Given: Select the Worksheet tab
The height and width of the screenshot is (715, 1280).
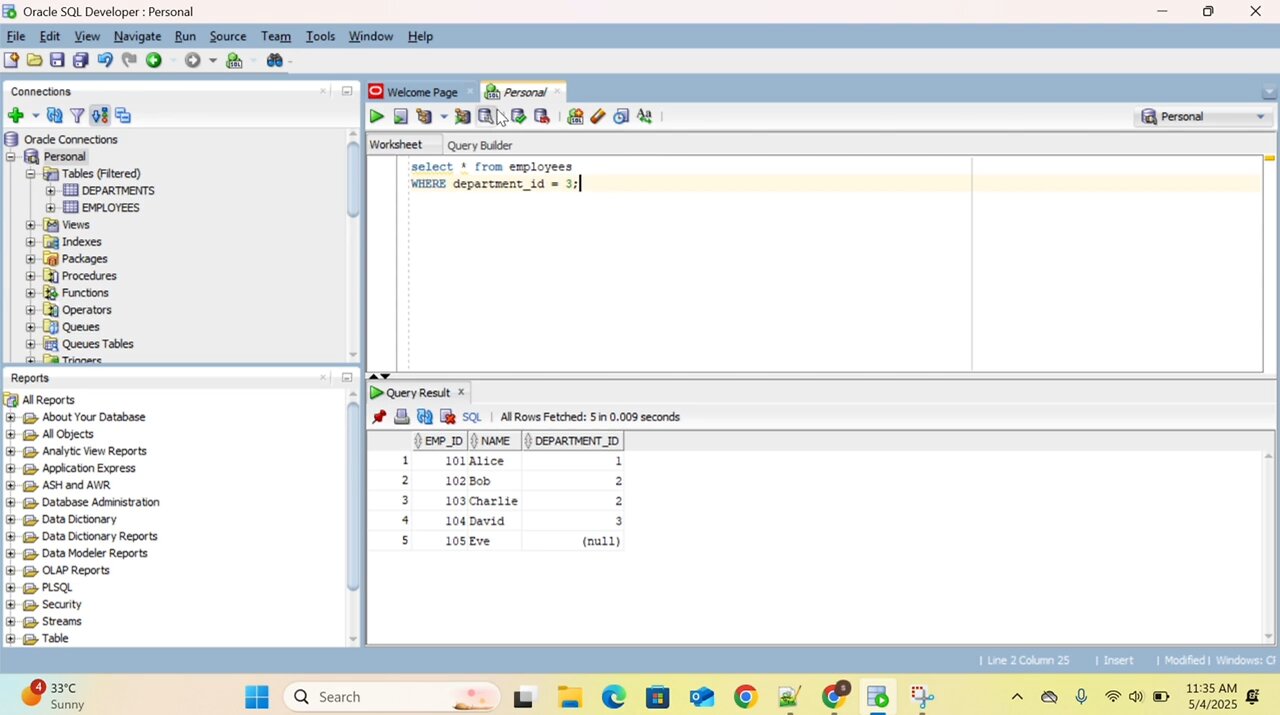Looking at the screenshot, I should pyautogui.click(x=396, y=145).
